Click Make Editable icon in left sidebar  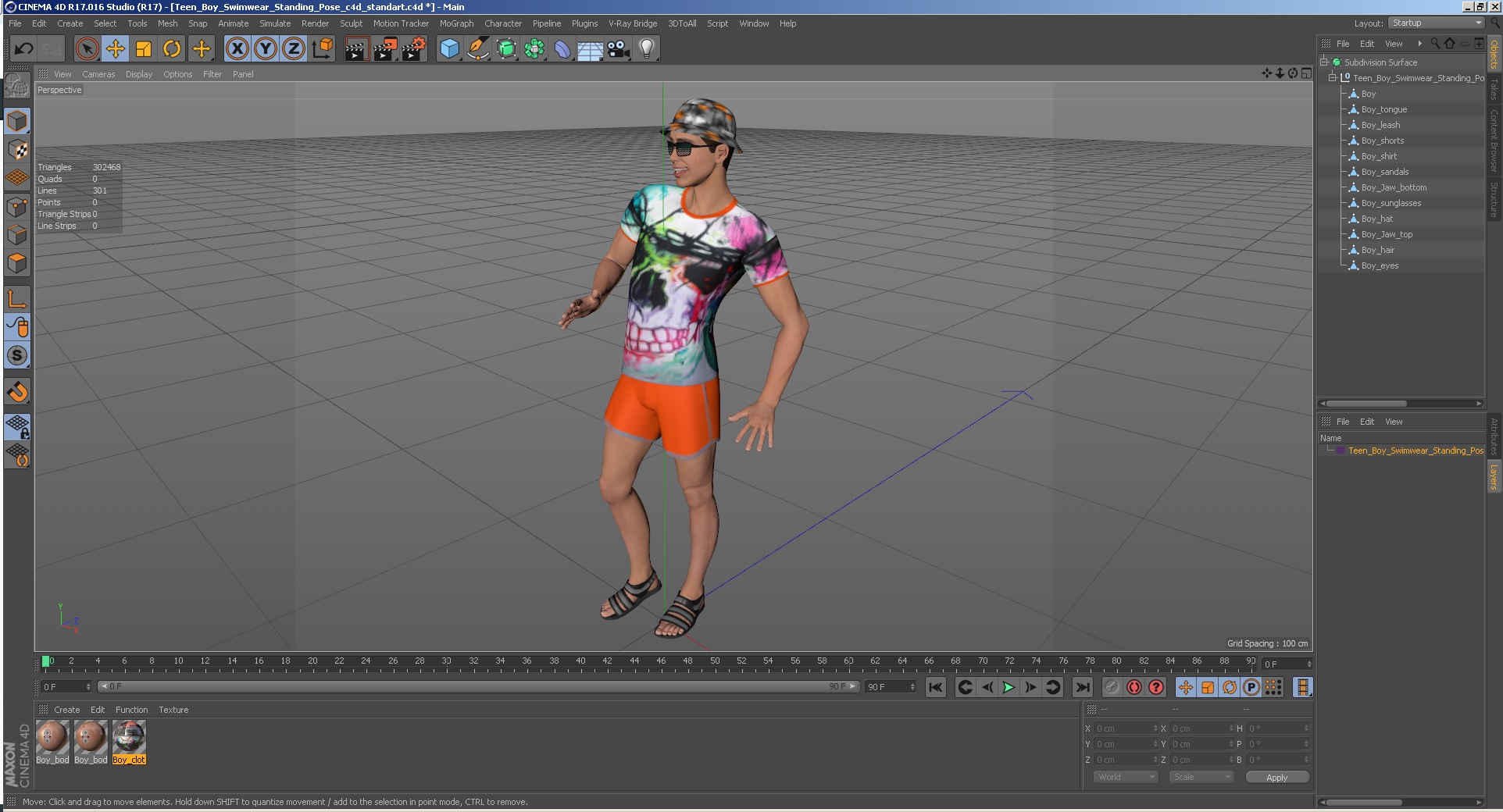(17, 86)
